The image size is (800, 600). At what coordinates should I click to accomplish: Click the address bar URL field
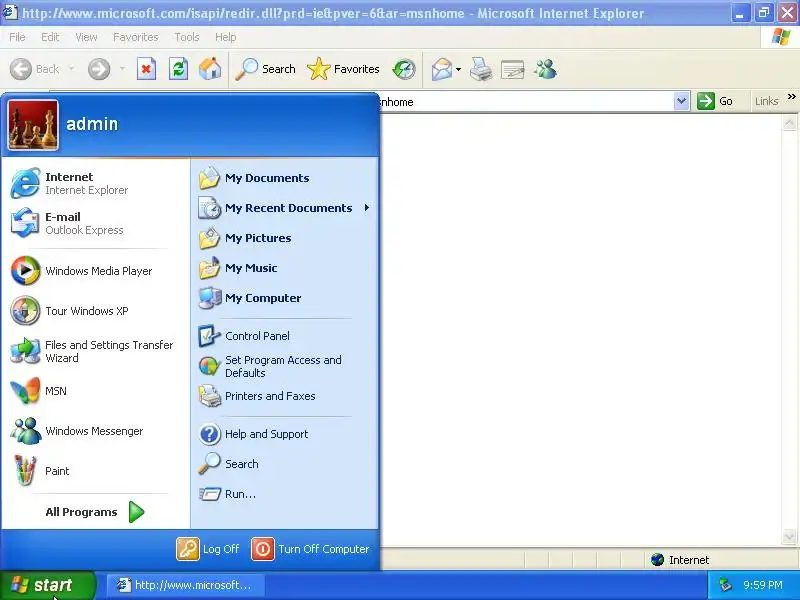(526, 102)
